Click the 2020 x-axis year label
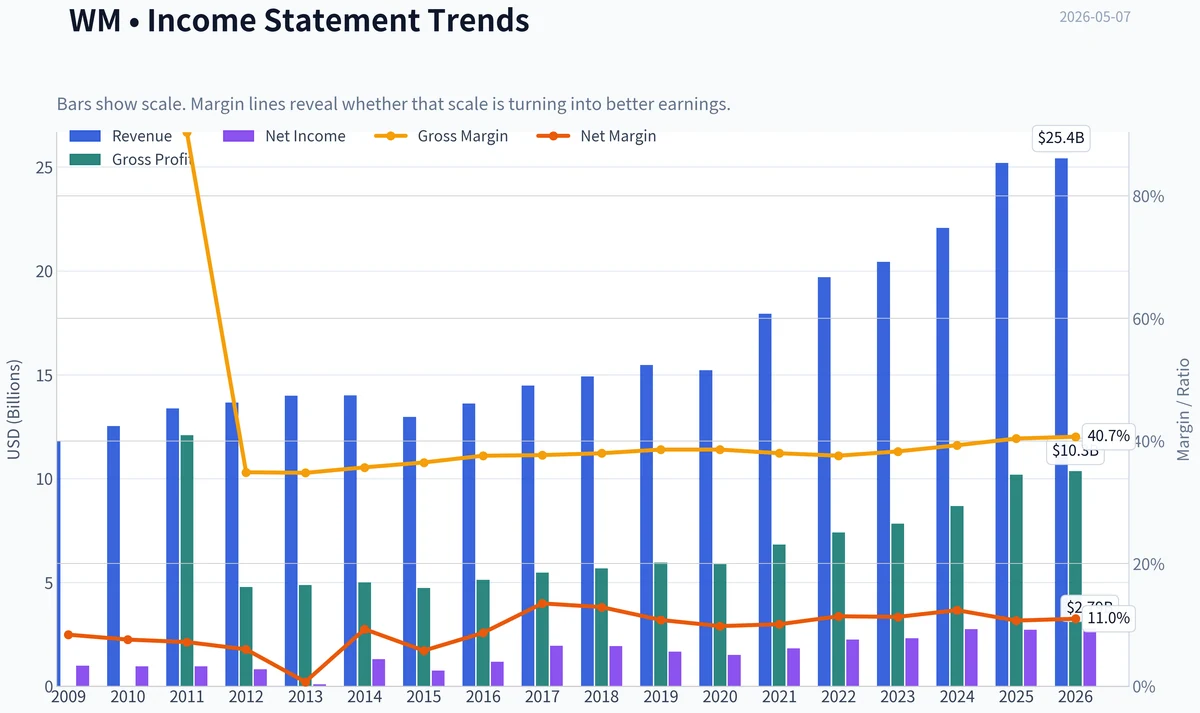The width and height of the screenshot is (1200, 713). coord(720,697)
